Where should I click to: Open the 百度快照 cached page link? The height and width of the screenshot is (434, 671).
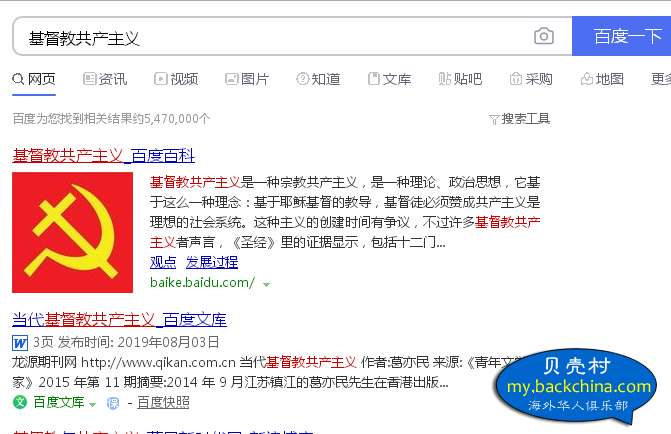click(163, 402)
